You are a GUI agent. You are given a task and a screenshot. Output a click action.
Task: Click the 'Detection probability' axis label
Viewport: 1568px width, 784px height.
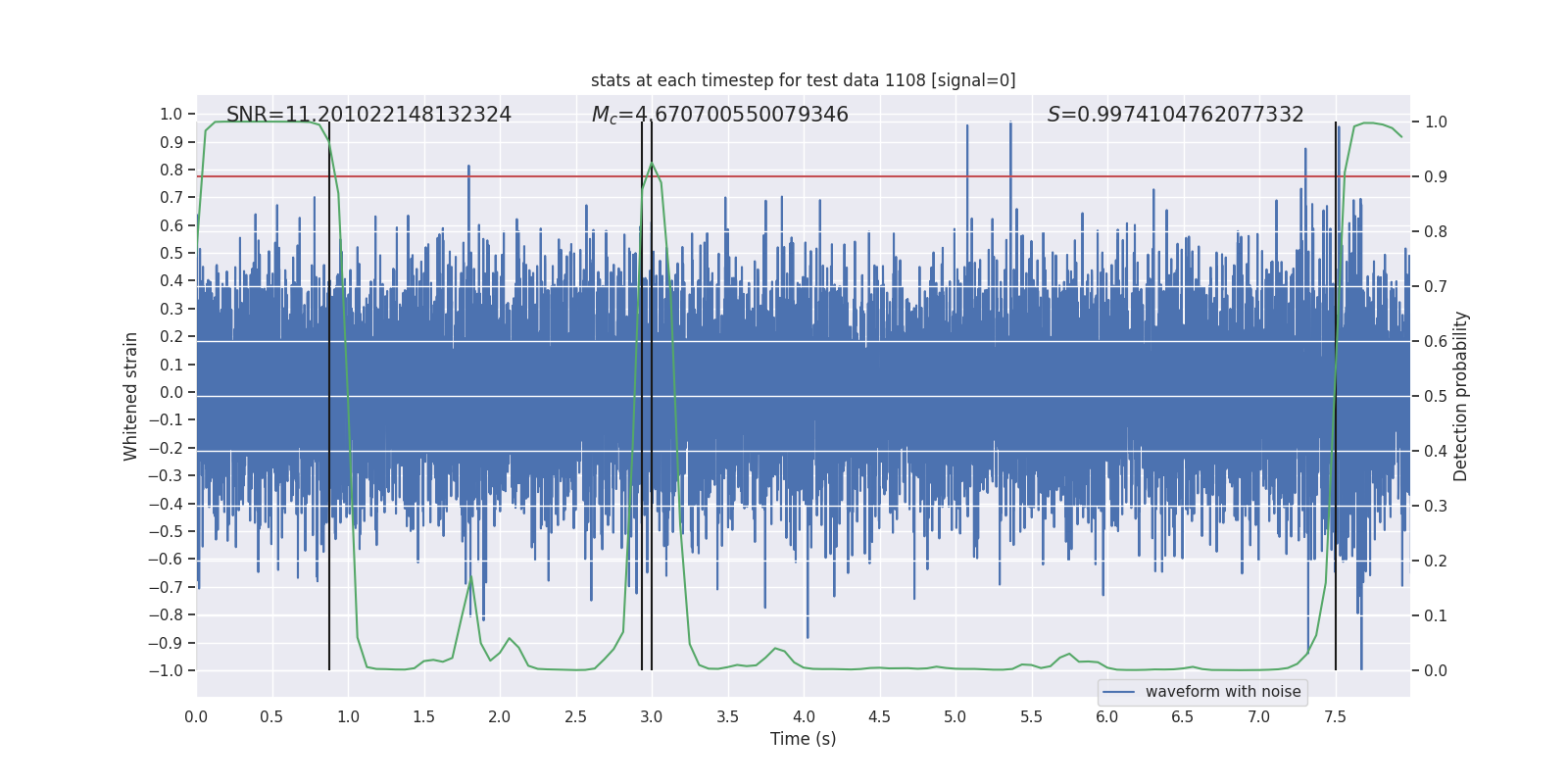click(x=1461, y=396)
